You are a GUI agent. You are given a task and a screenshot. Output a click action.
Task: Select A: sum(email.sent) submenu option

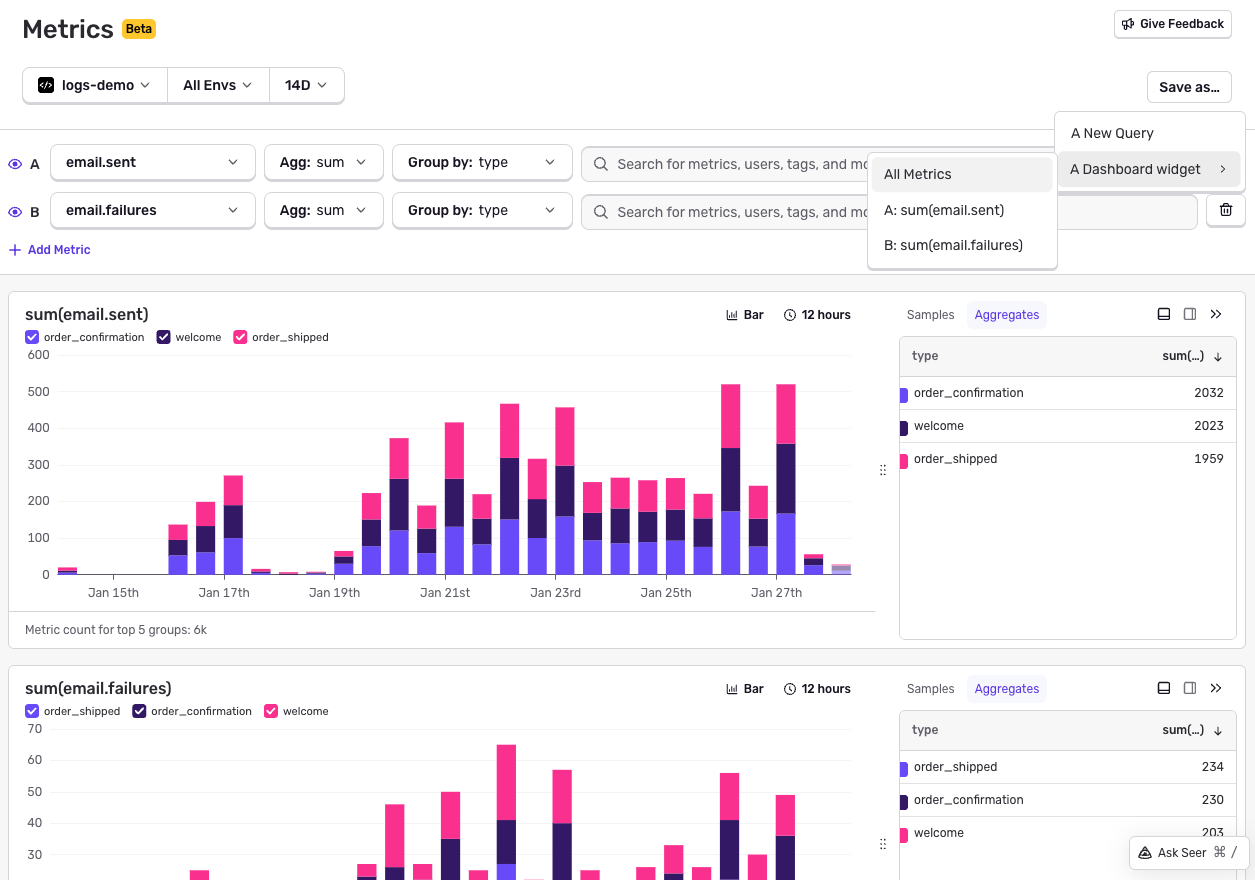[962, 210]
